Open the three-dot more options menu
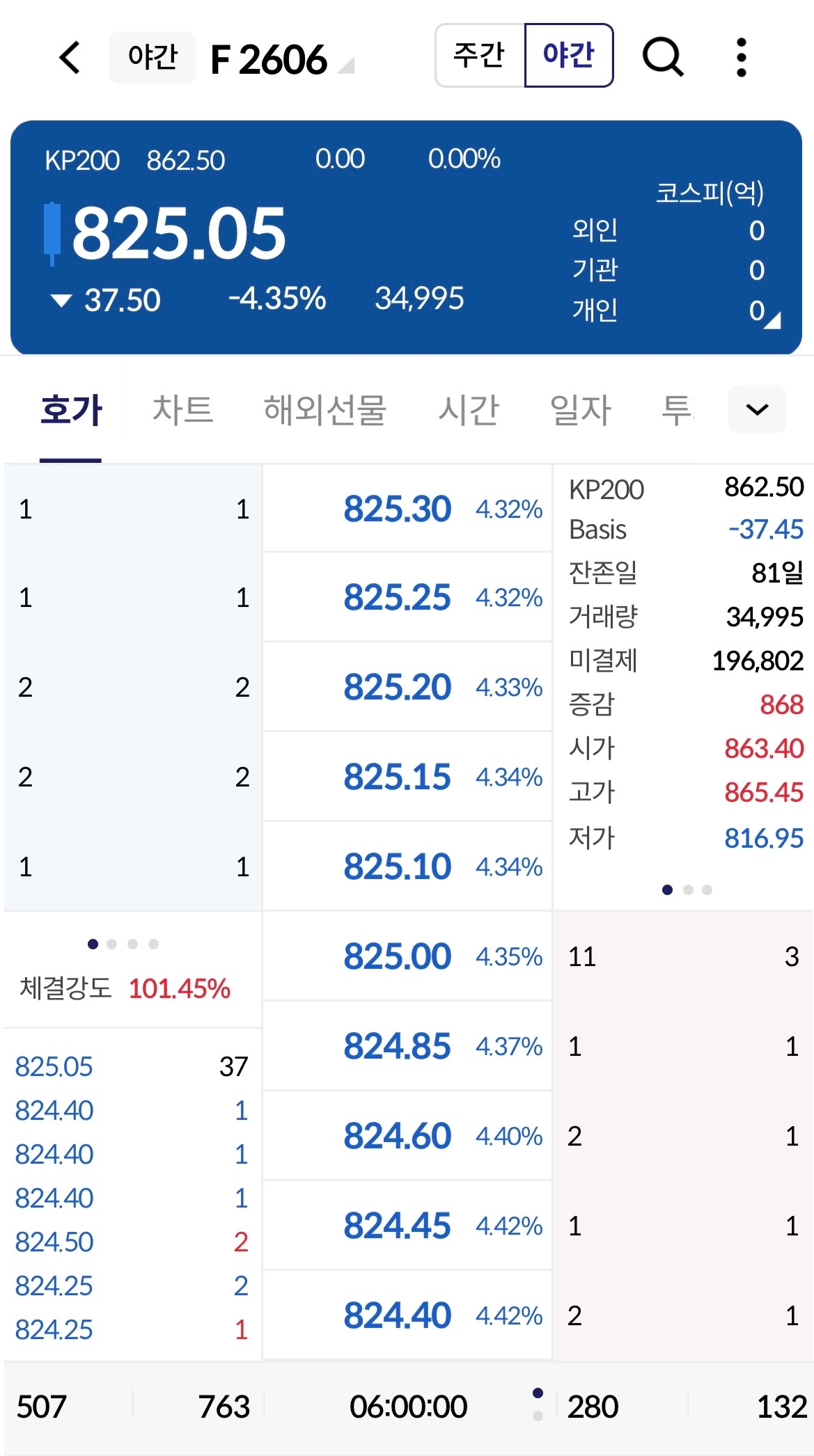Screen dimensions: 814x1456 [x=741, y=57]
